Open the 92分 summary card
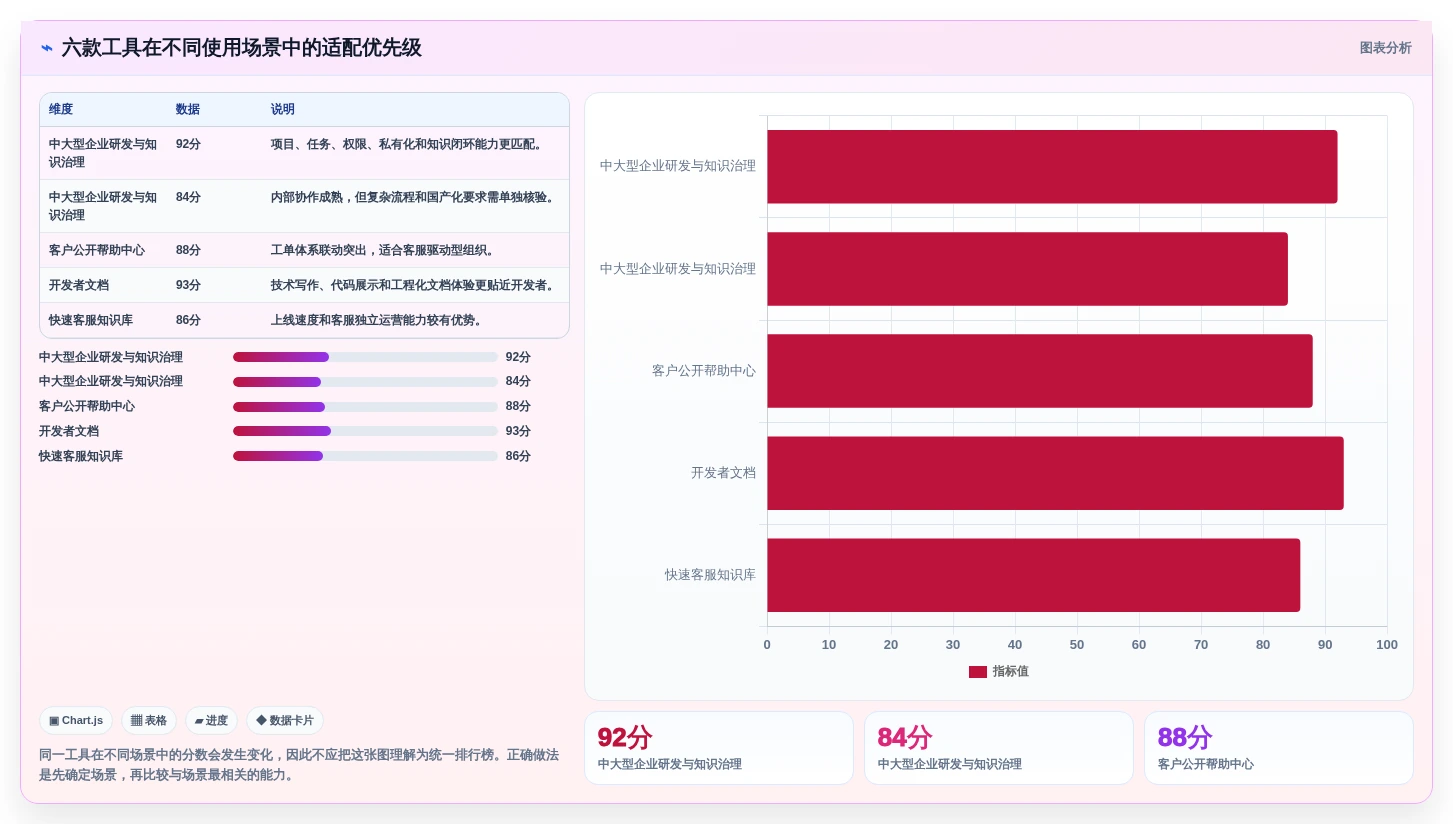The width and height of the screenshot is (1453, 824). tap(719, 748)
